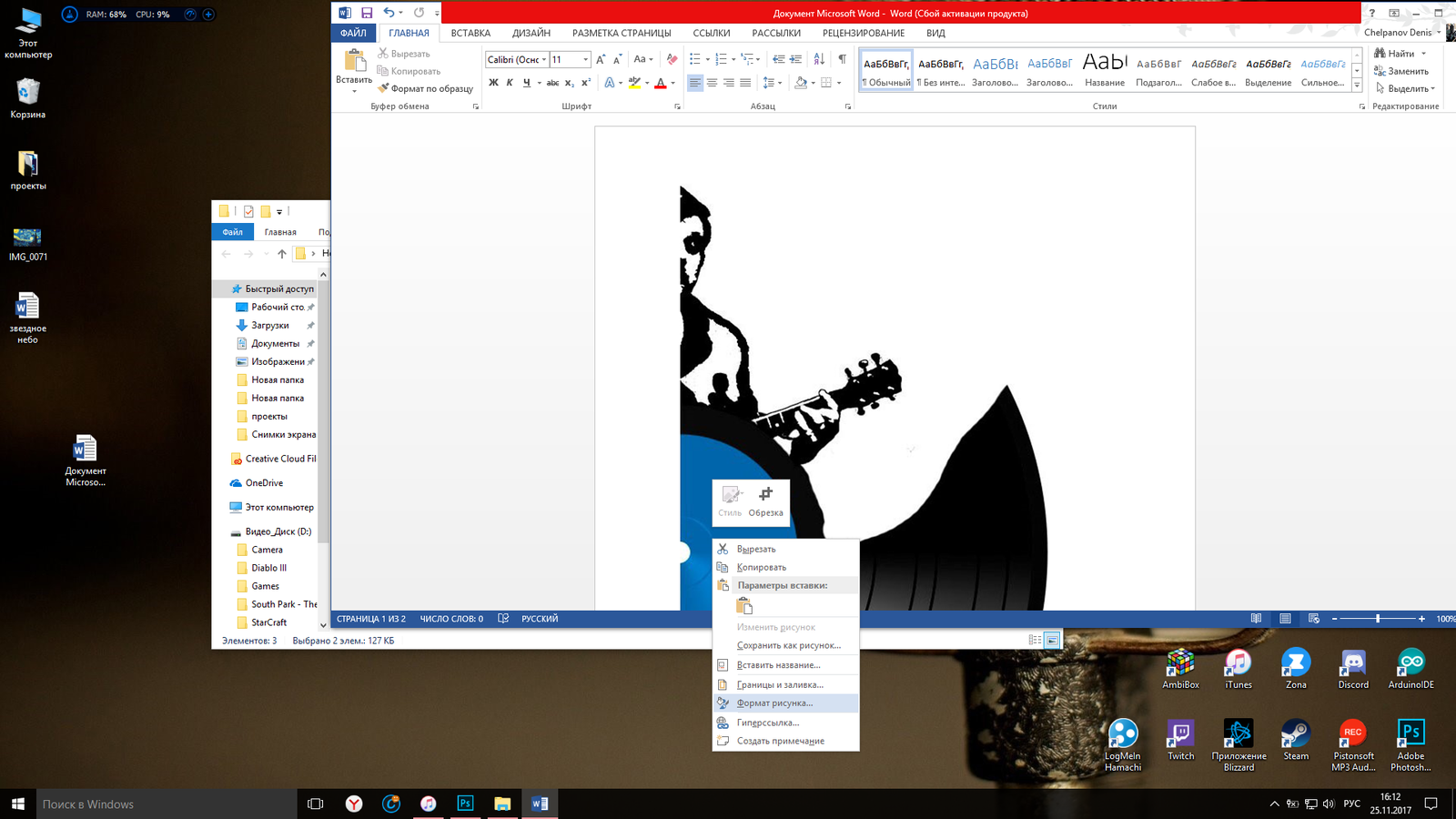Open the Найти dropdown arrow
The image size is (1456, 819).
pos(1424,54)
